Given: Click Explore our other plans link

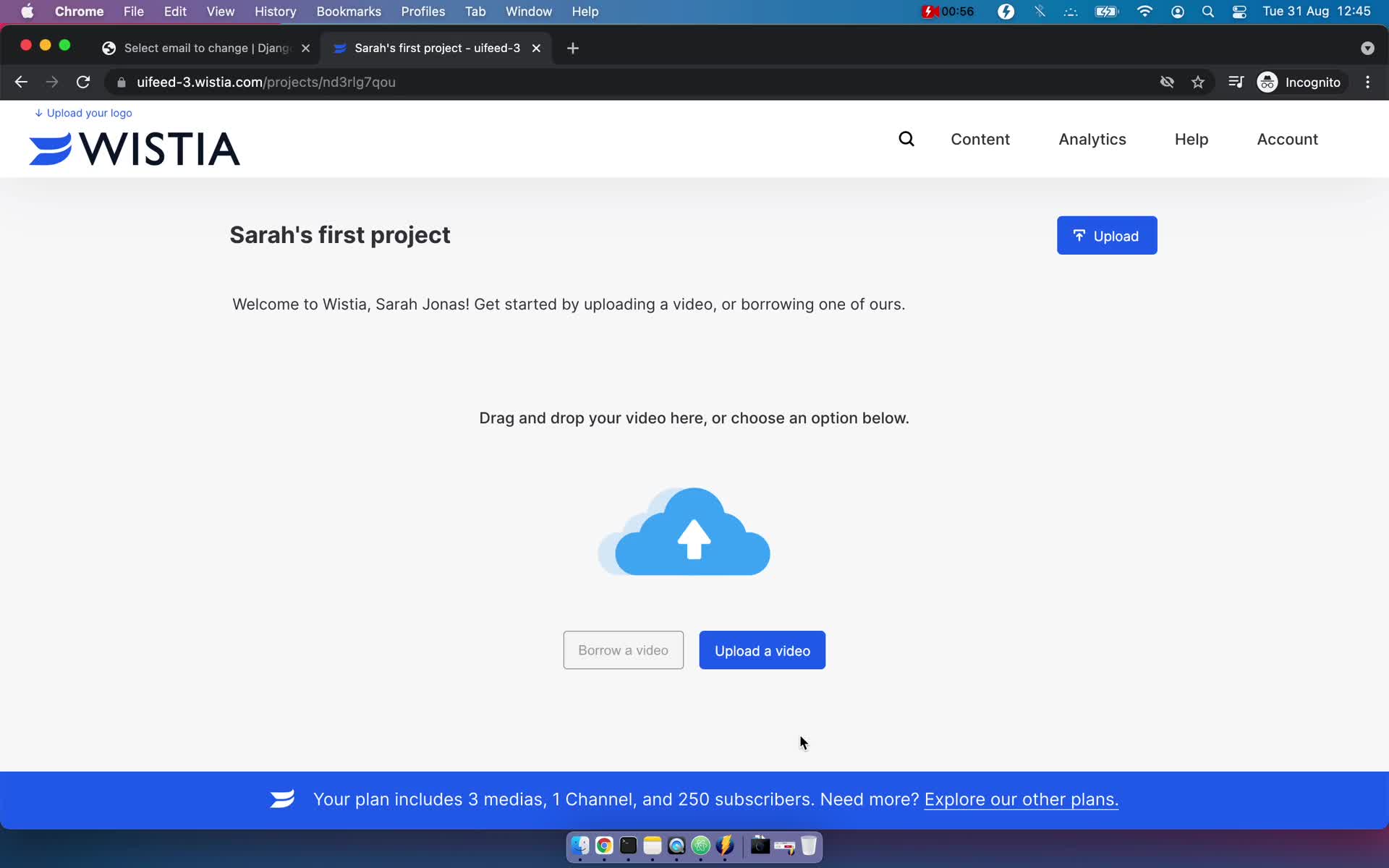Looking at the screenshot, I should coord(1021,798).
